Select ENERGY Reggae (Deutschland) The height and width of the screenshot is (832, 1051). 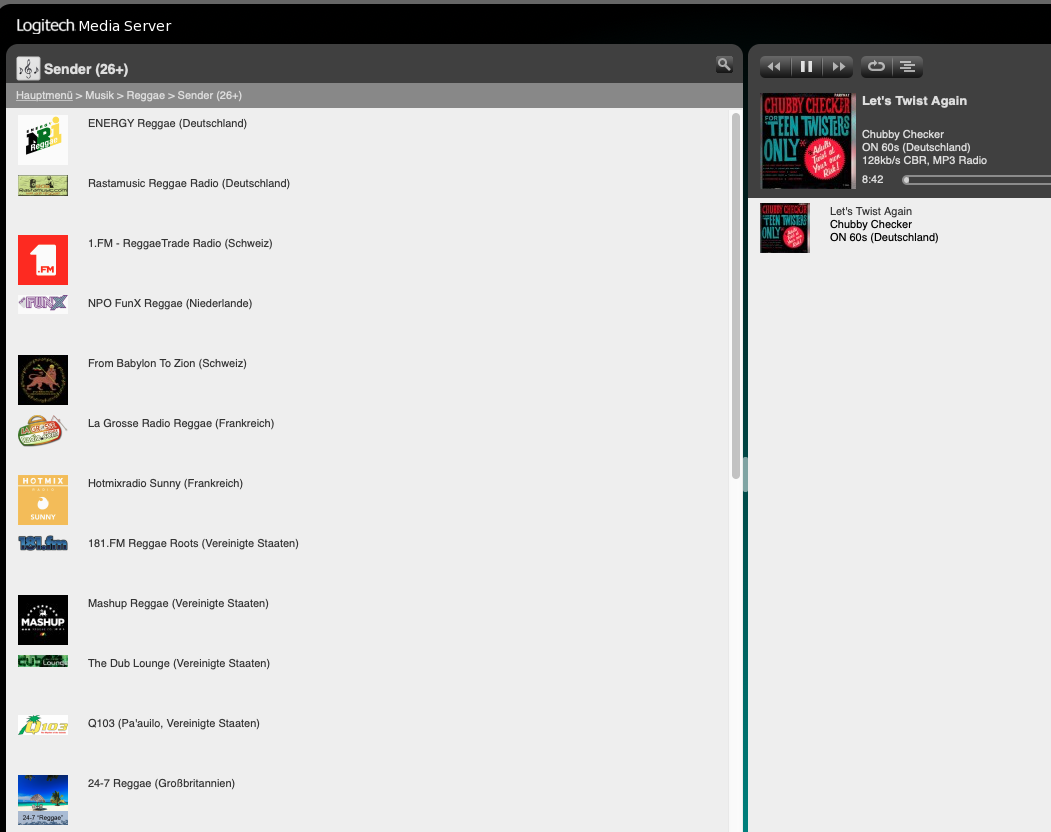(x=168, y=123)
